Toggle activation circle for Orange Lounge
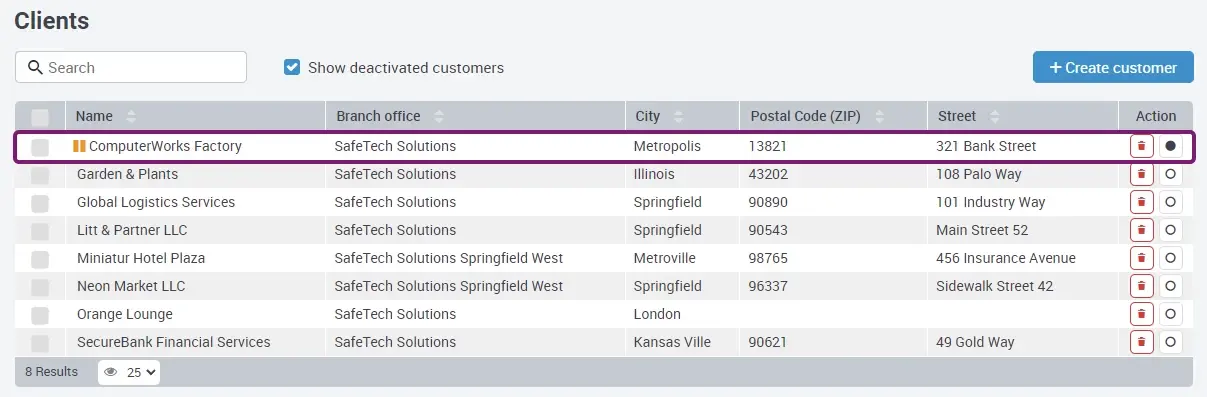 (x=1170, y=314)
